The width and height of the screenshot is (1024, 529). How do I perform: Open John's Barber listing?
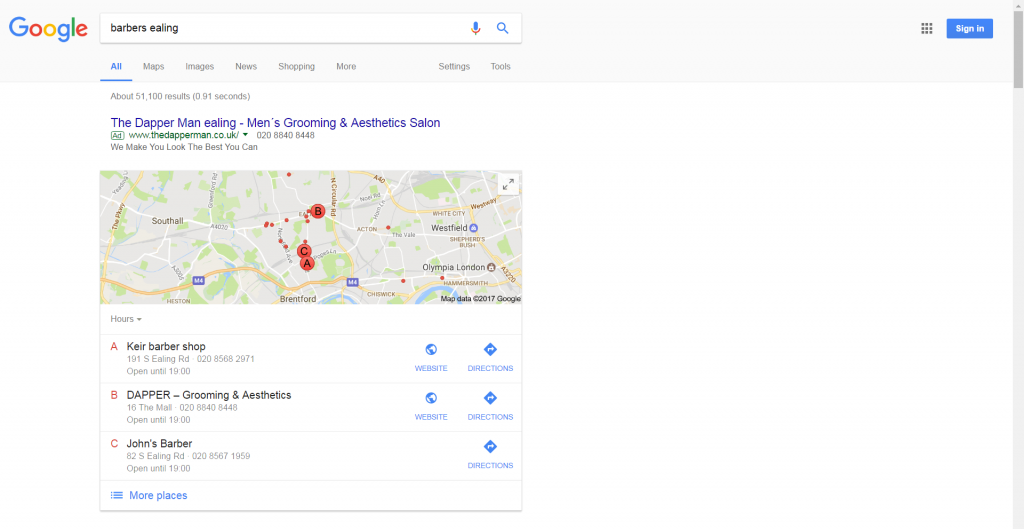click(159, 443)
